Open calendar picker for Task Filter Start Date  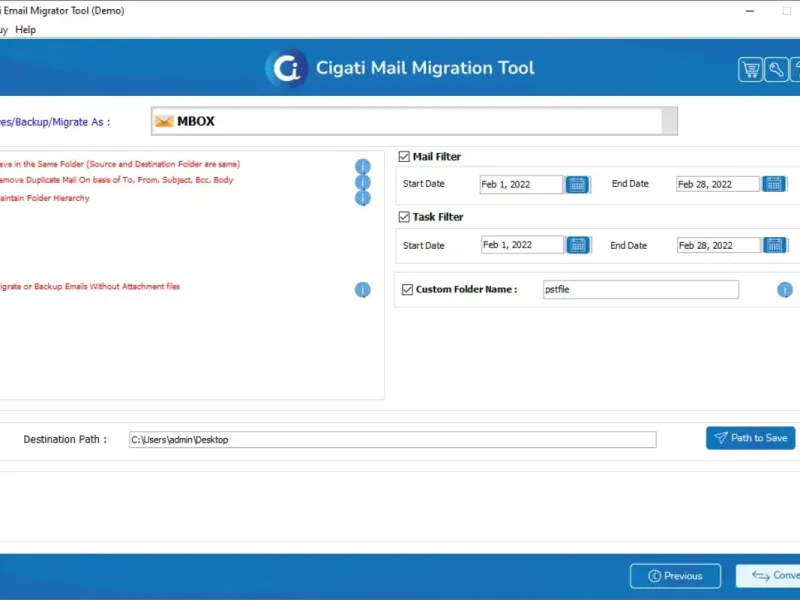578,245
